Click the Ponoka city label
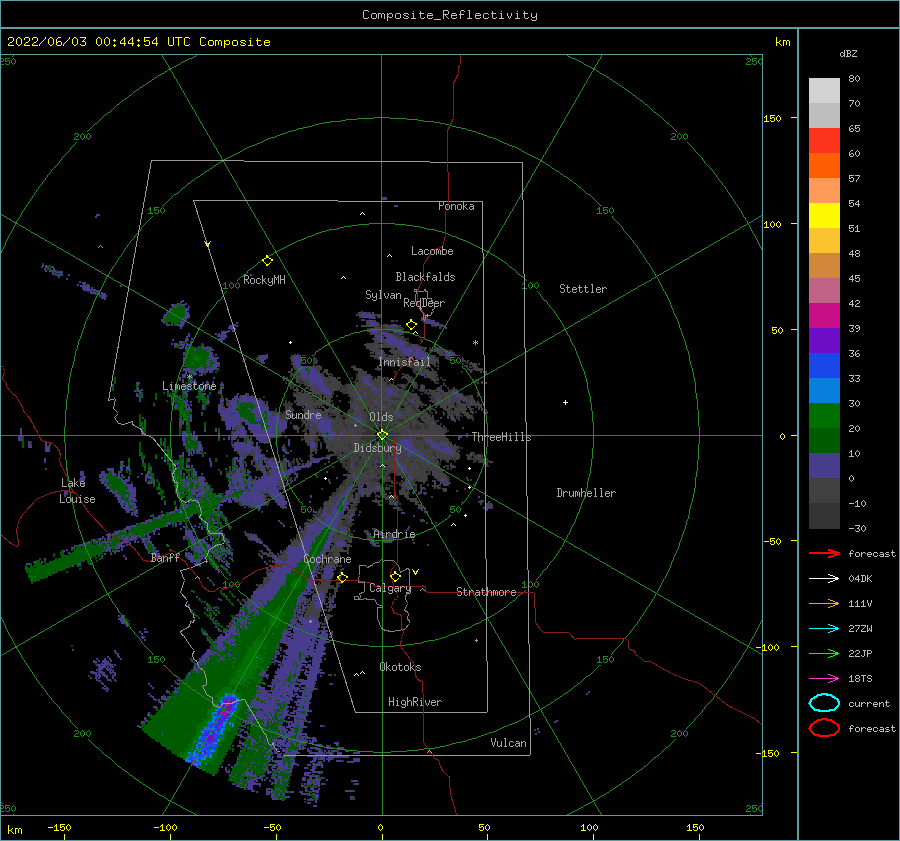 [x=456, y=206]
